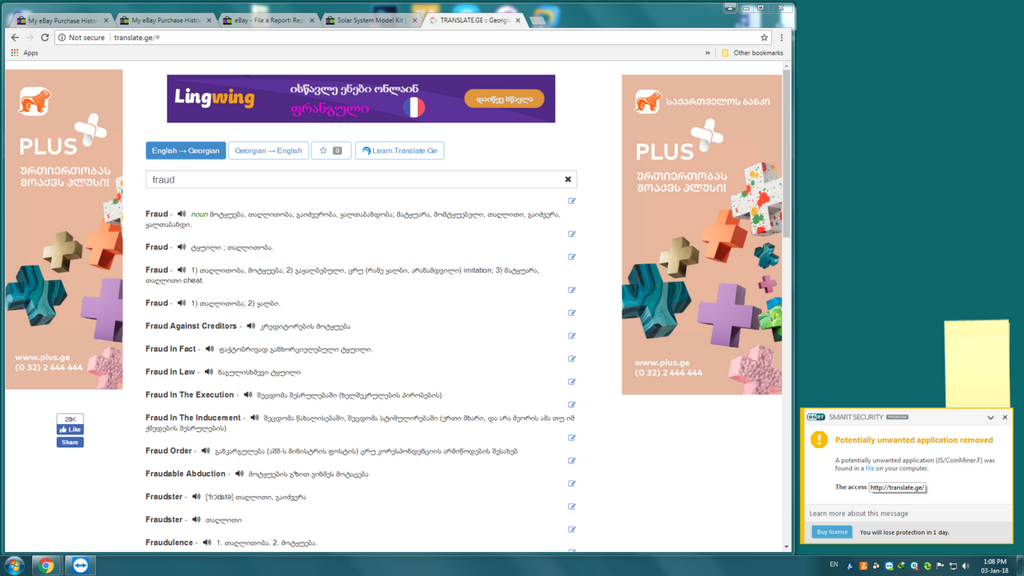Click the Lingwing banner orange button
Viewport: 1024px width, 576px height.
pyautogui.click(x=504, y=99)
